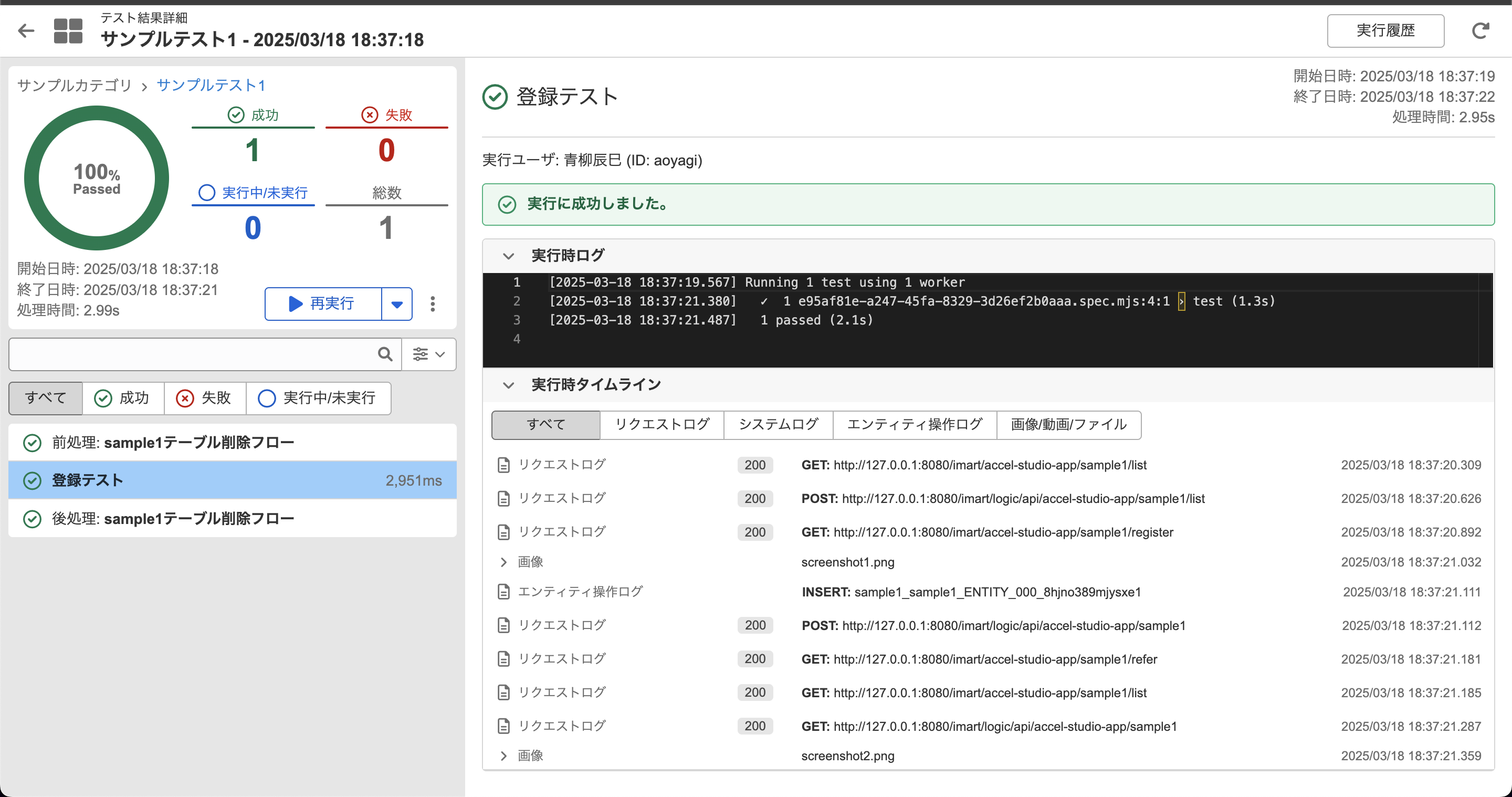Expand the screenshot1.png image row
The width and height of the screenshot is (1512, 797).
(x=503, y=562)
